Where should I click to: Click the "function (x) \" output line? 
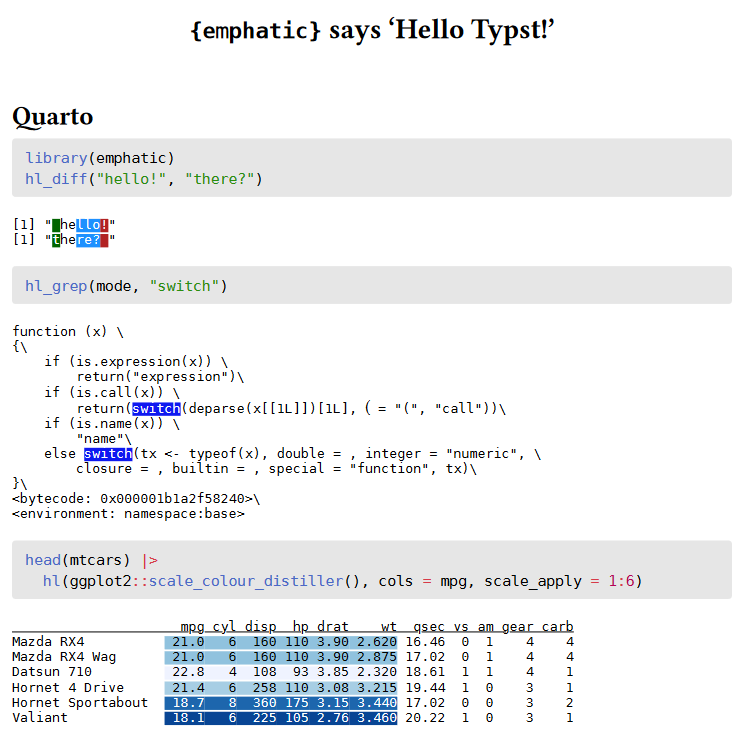click(x=68, y=331)
